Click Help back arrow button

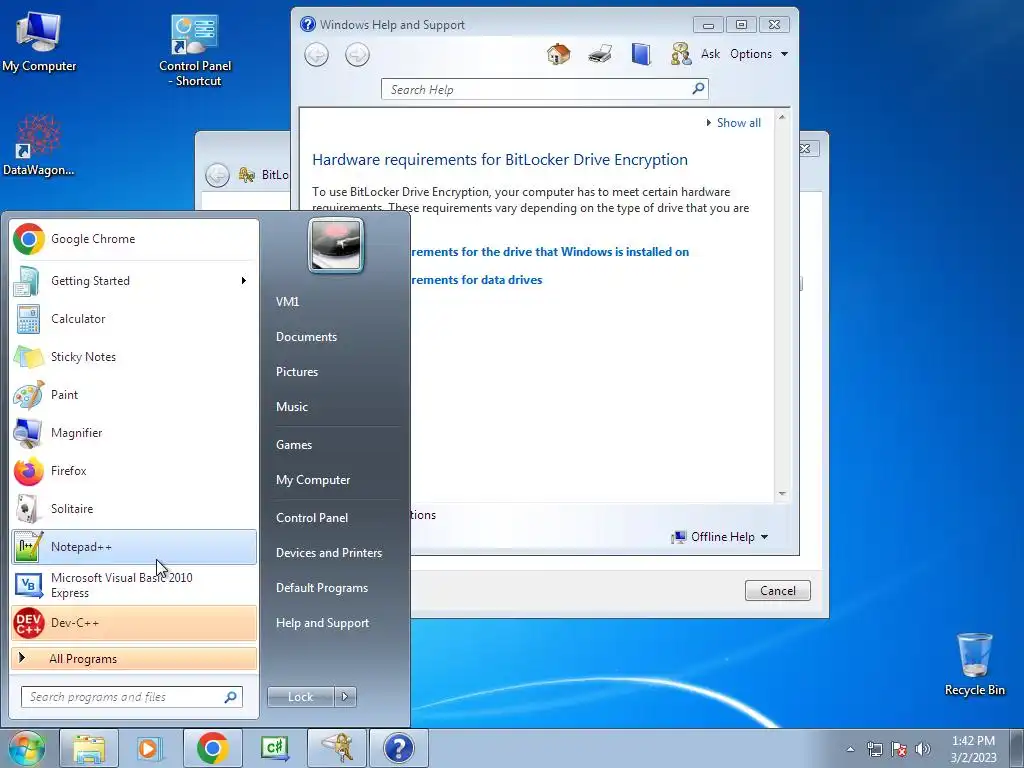click(317, 55)
